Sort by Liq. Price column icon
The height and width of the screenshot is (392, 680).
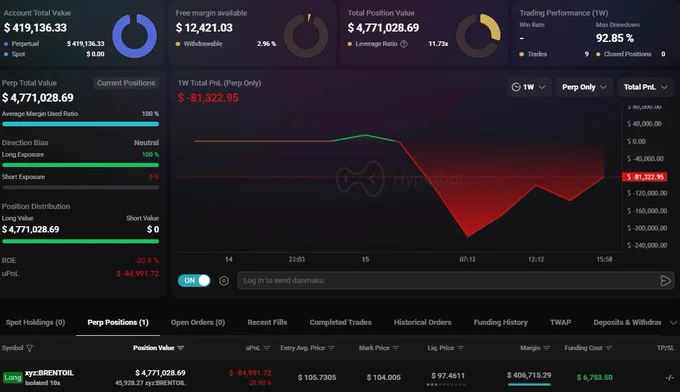click(x=461, y=348)
